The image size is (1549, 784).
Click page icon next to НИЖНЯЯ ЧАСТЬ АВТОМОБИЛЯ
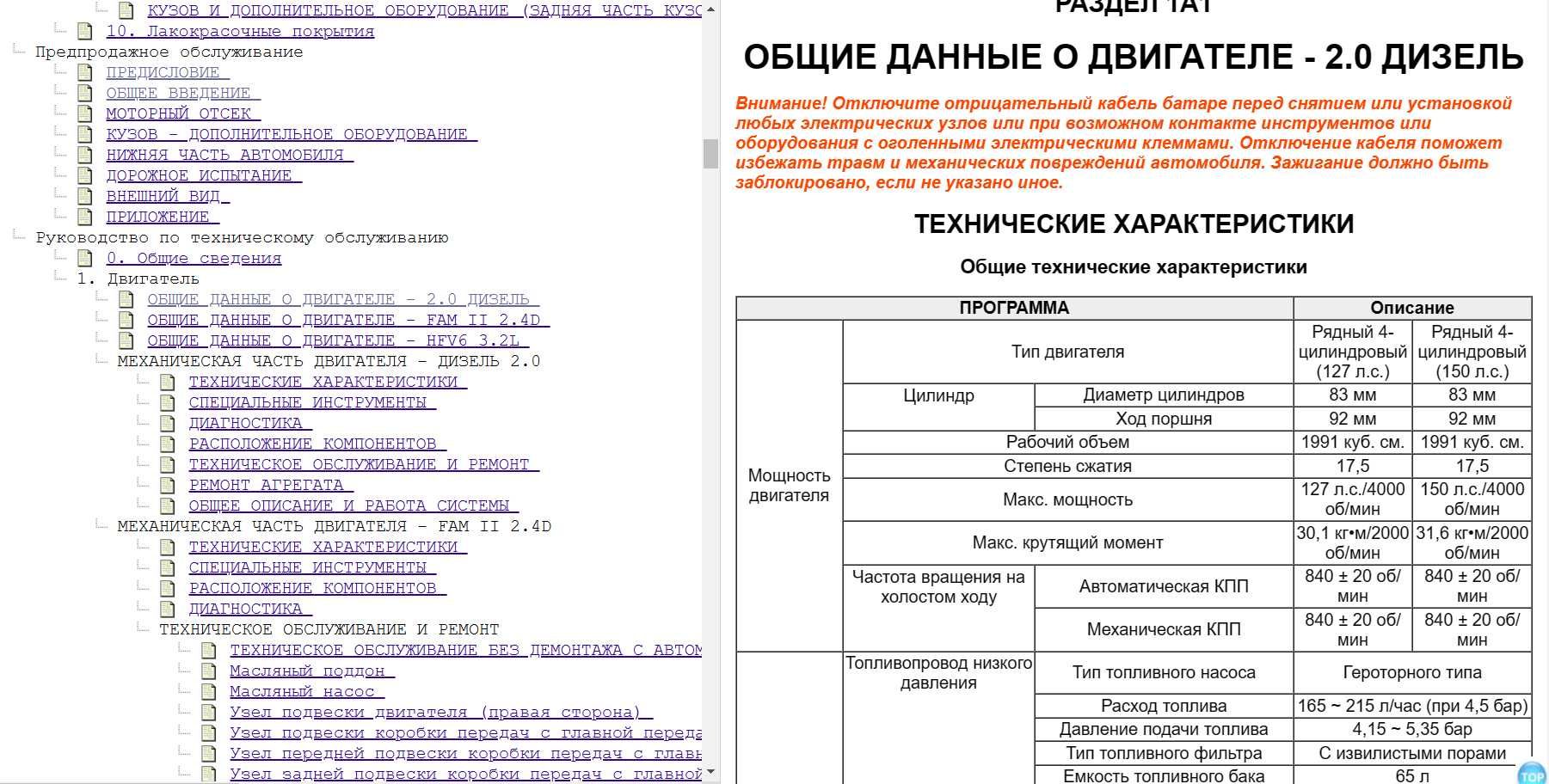(x=84, y=155)
